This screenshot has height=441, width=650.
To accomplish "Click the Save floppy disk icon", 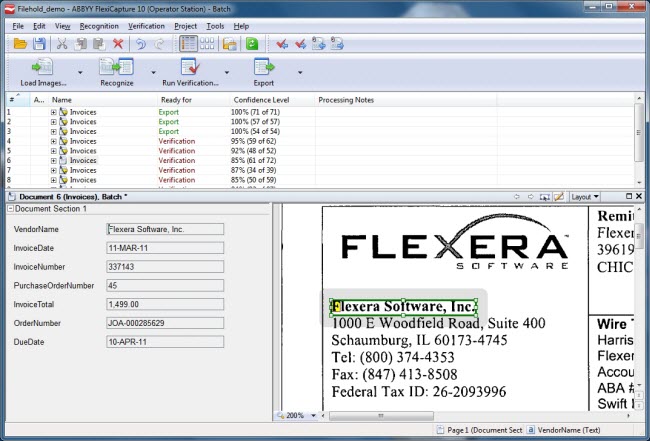I will (39, 44).
